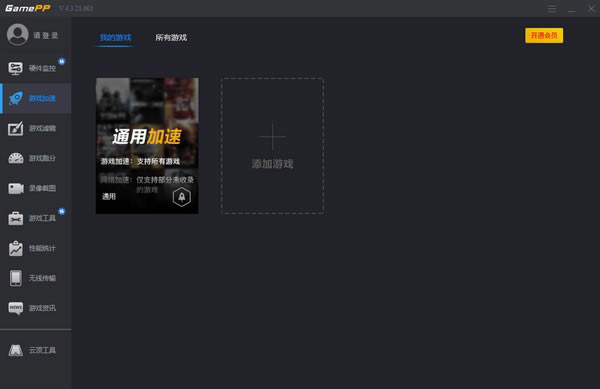Click the yellow 开通会员 button
The height and width of the screenshot is (389, 600).
tap(544, 36)
